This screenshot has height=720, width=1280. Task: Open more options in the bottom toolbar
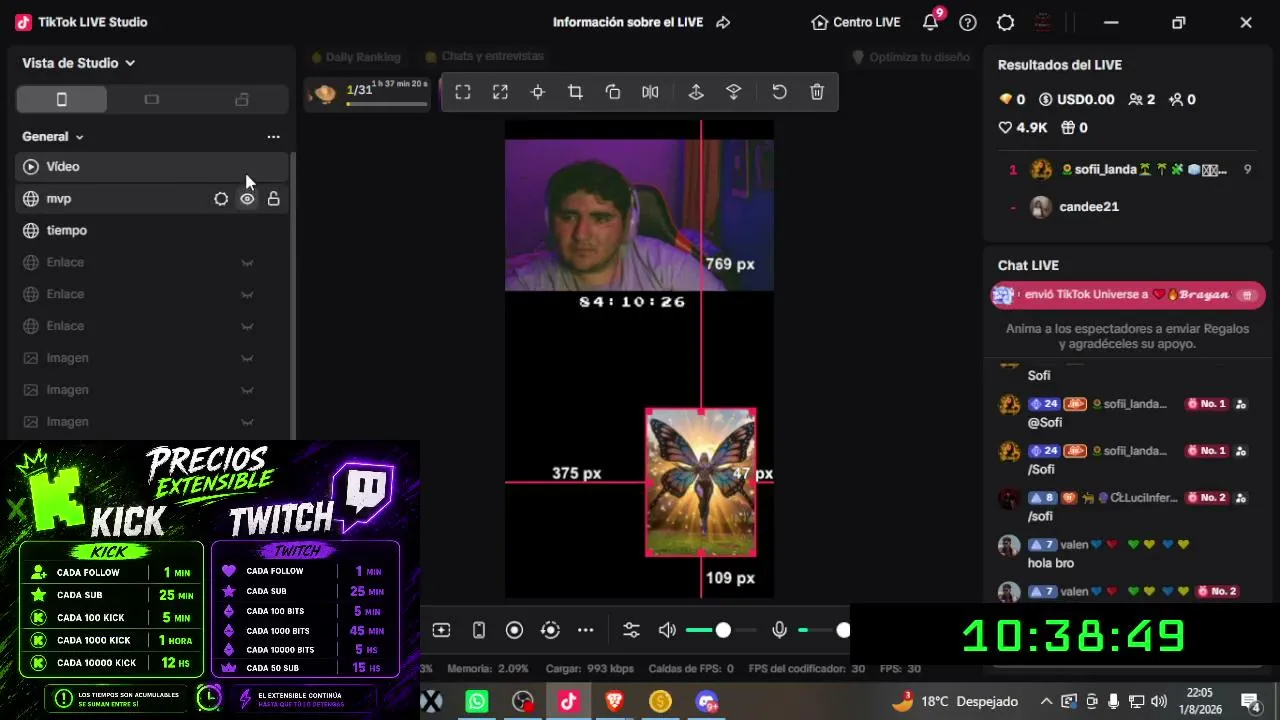tap(586, 630)
